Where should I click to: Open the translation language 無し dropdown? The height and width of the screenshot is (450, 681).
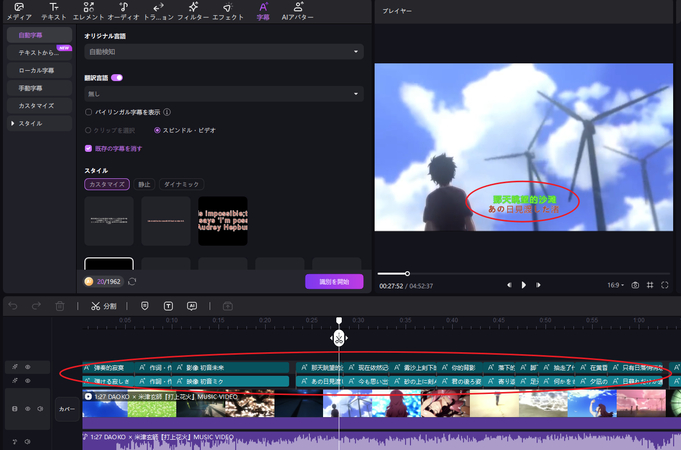(223, 94)
